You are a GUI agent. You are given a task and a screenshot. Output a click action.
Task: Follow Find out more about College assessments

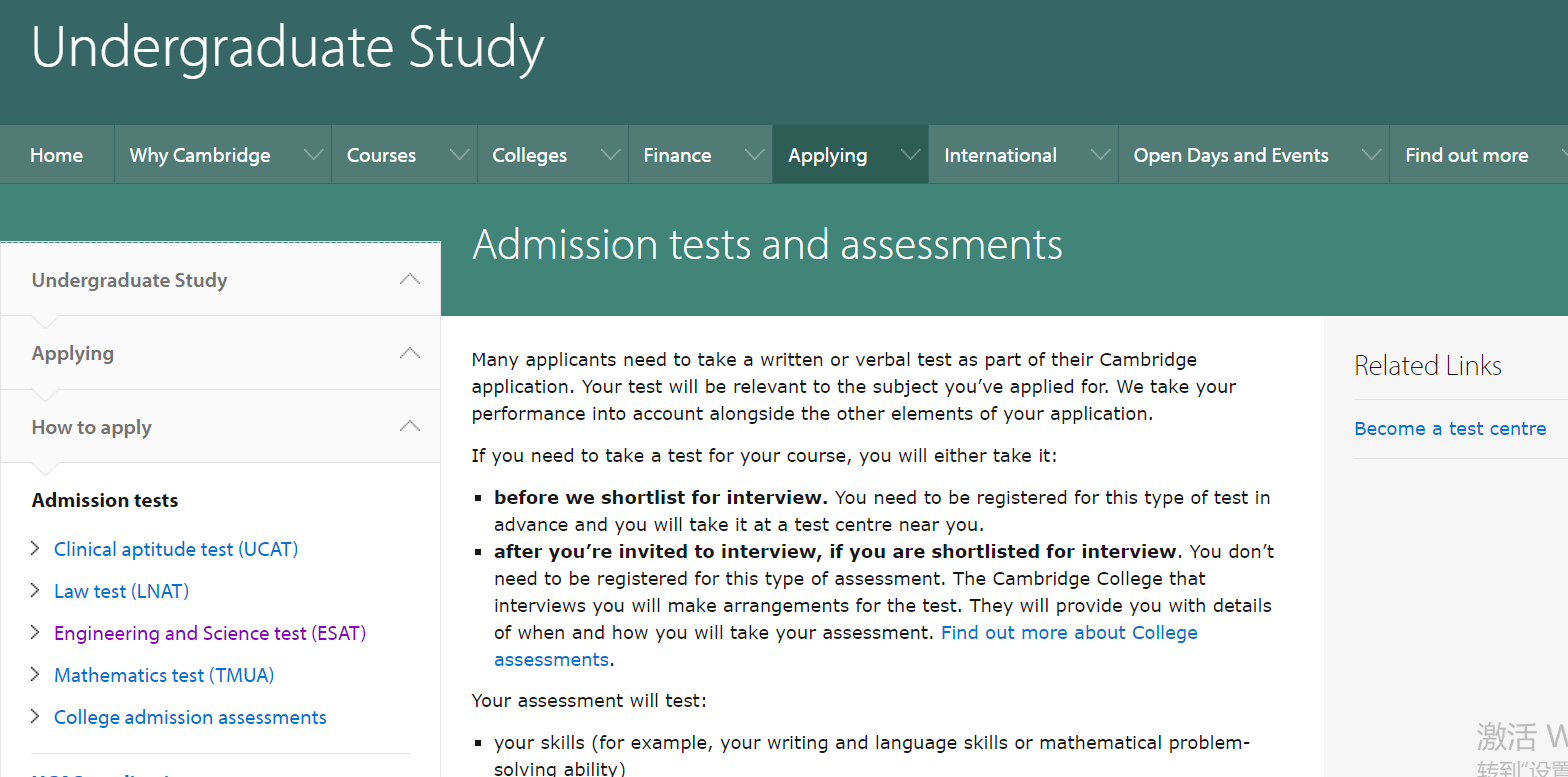tap(1068, 633)
